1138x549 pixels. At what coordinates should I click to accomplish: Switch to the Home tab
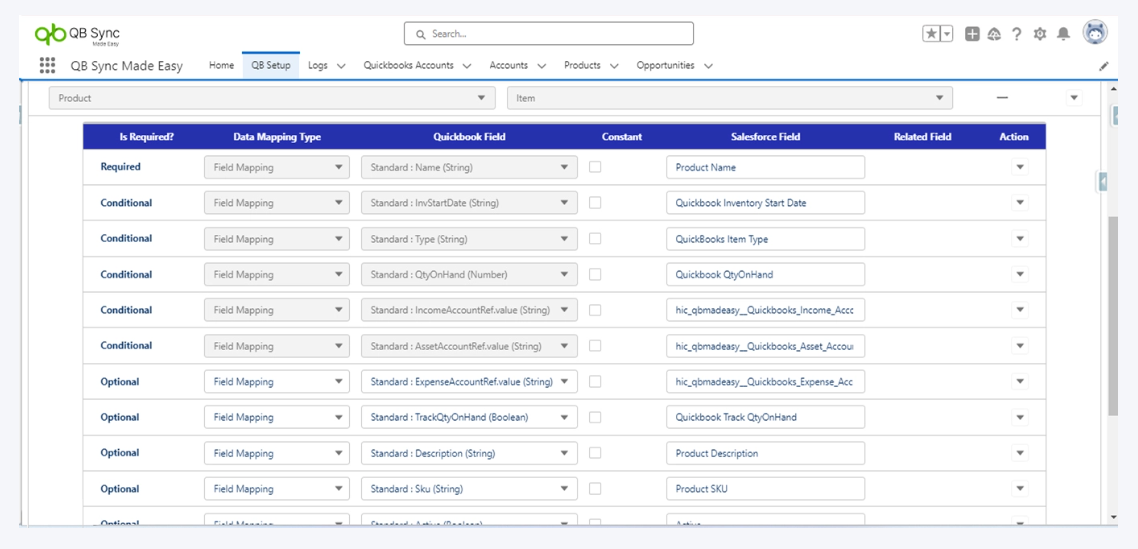(x=221, y=66)
